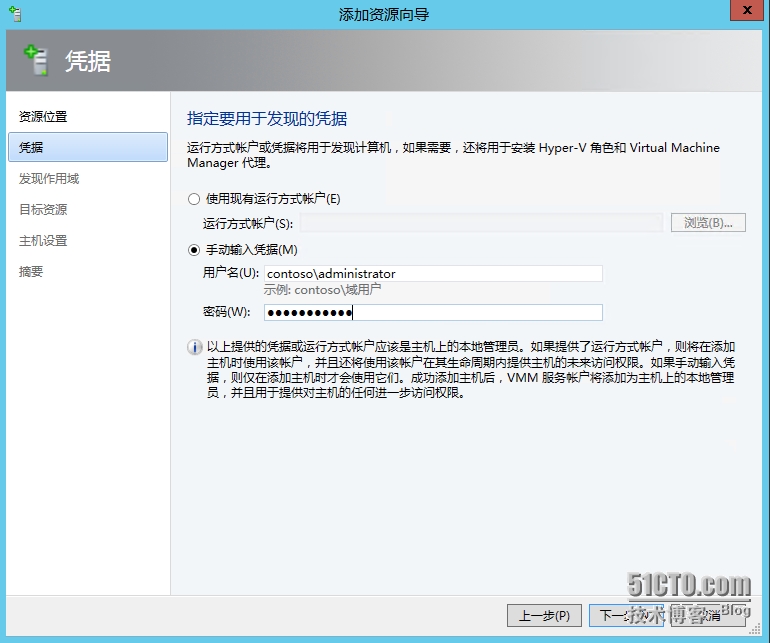Click the 运行方式帐户 text field
Screen dimensions: 770x643
481,223
